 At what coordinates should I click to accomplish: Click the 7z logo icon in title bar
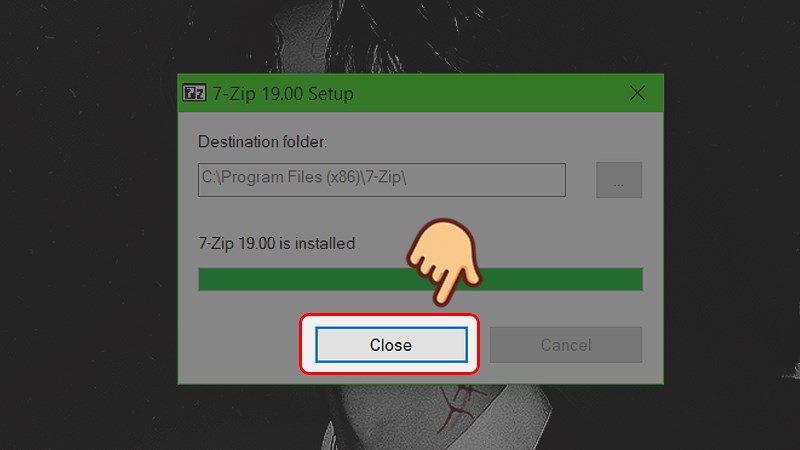pyautogui.click(x=194, y=93)
